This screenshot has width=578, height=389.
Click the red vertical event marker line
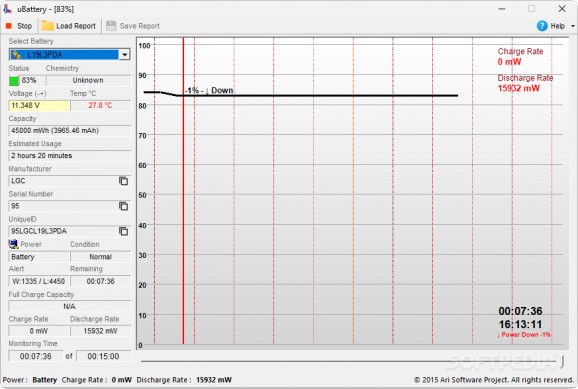point(183,191)
